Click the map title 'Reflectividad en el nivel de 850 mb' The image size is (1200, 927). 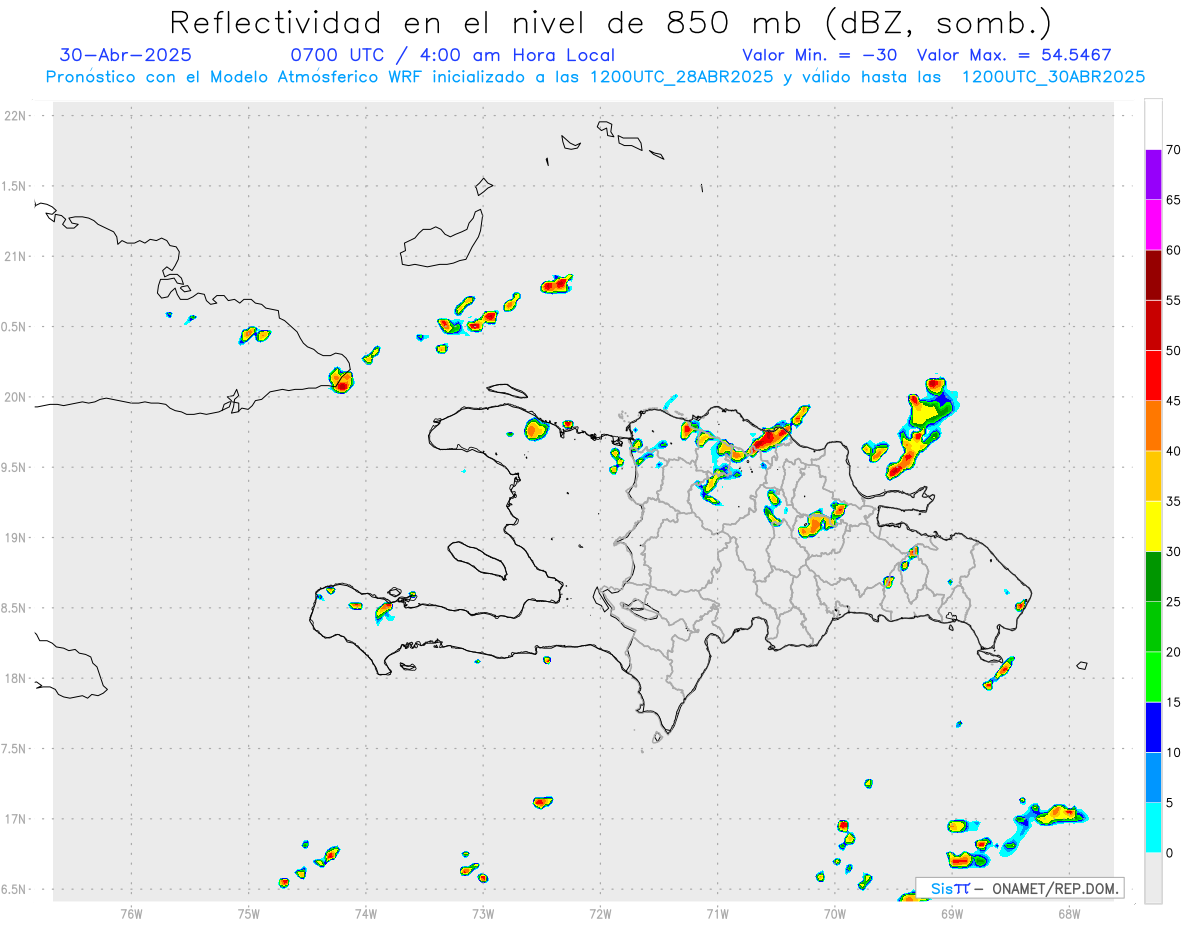[x=488, y=22]
